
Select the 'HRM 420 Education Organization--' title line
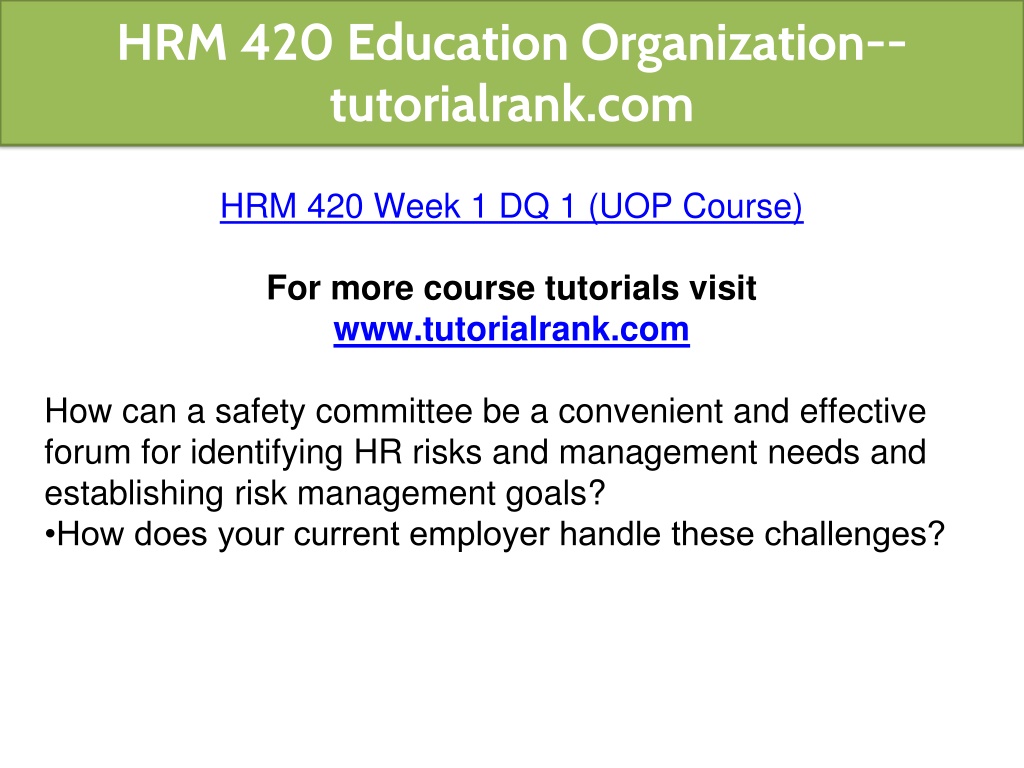coord(511,44)
